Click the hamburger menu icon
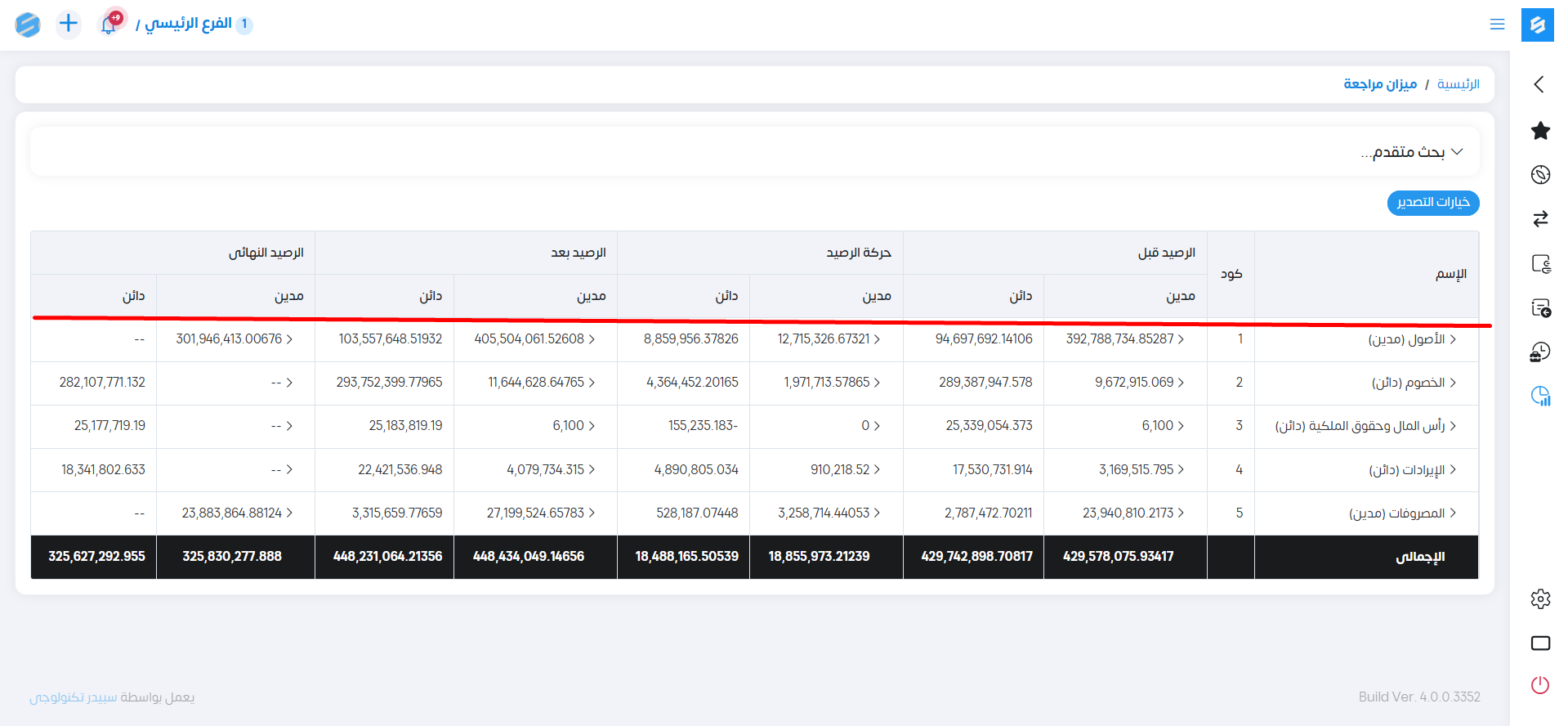Image resolution: width=1568 pixels, height=726 pixels. tap(1497, 25)
